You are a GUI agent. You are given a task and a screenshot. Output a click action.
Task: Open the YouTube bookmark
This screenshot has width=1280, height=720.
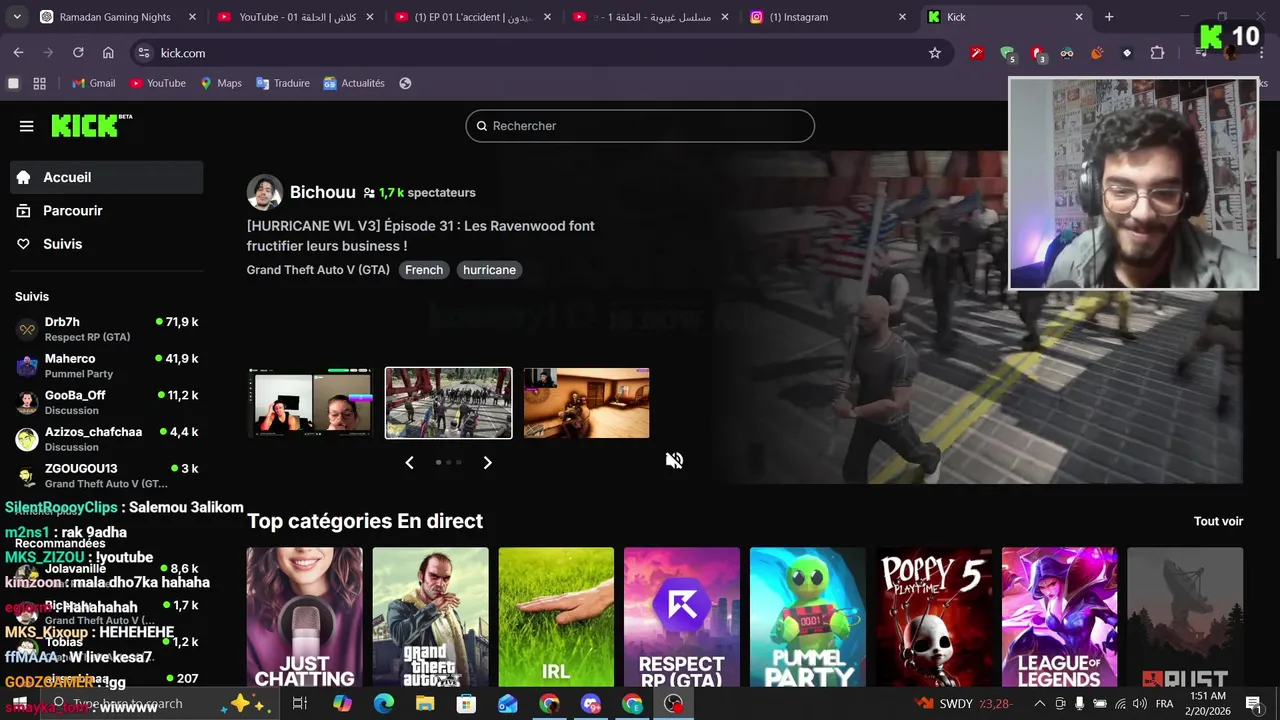point(158,83)
